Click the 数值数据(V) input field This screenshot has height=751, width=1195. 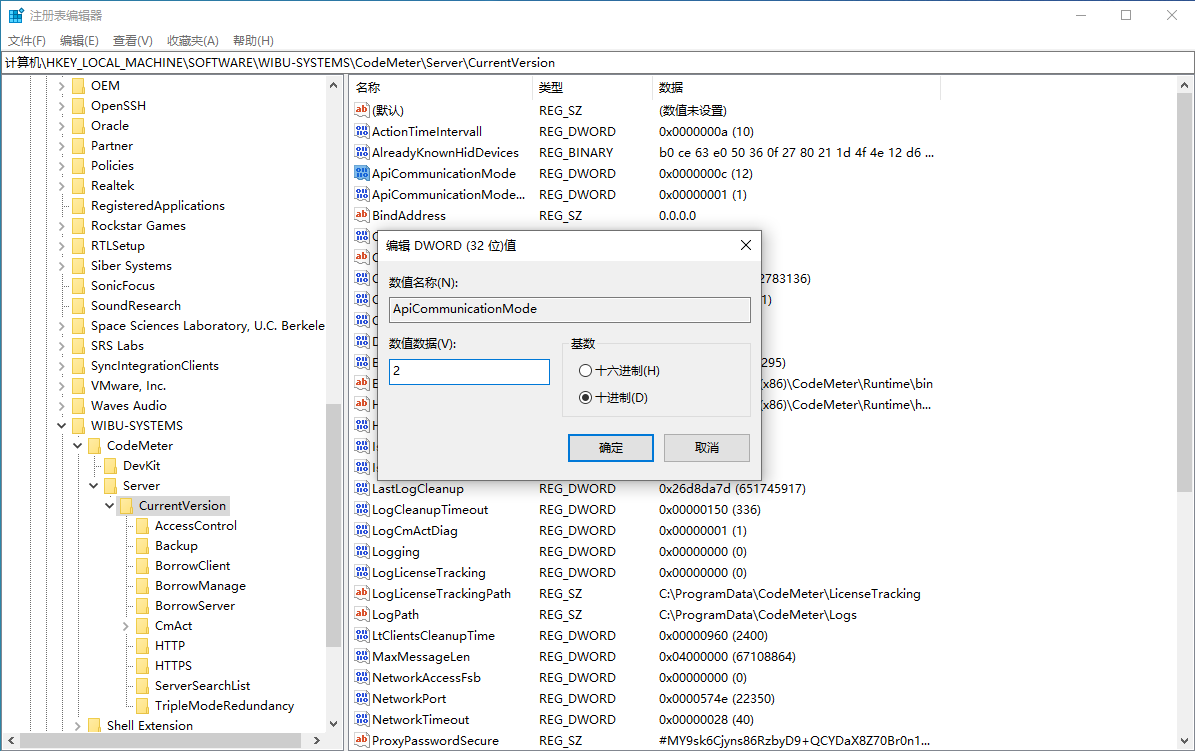click(469, 371)
